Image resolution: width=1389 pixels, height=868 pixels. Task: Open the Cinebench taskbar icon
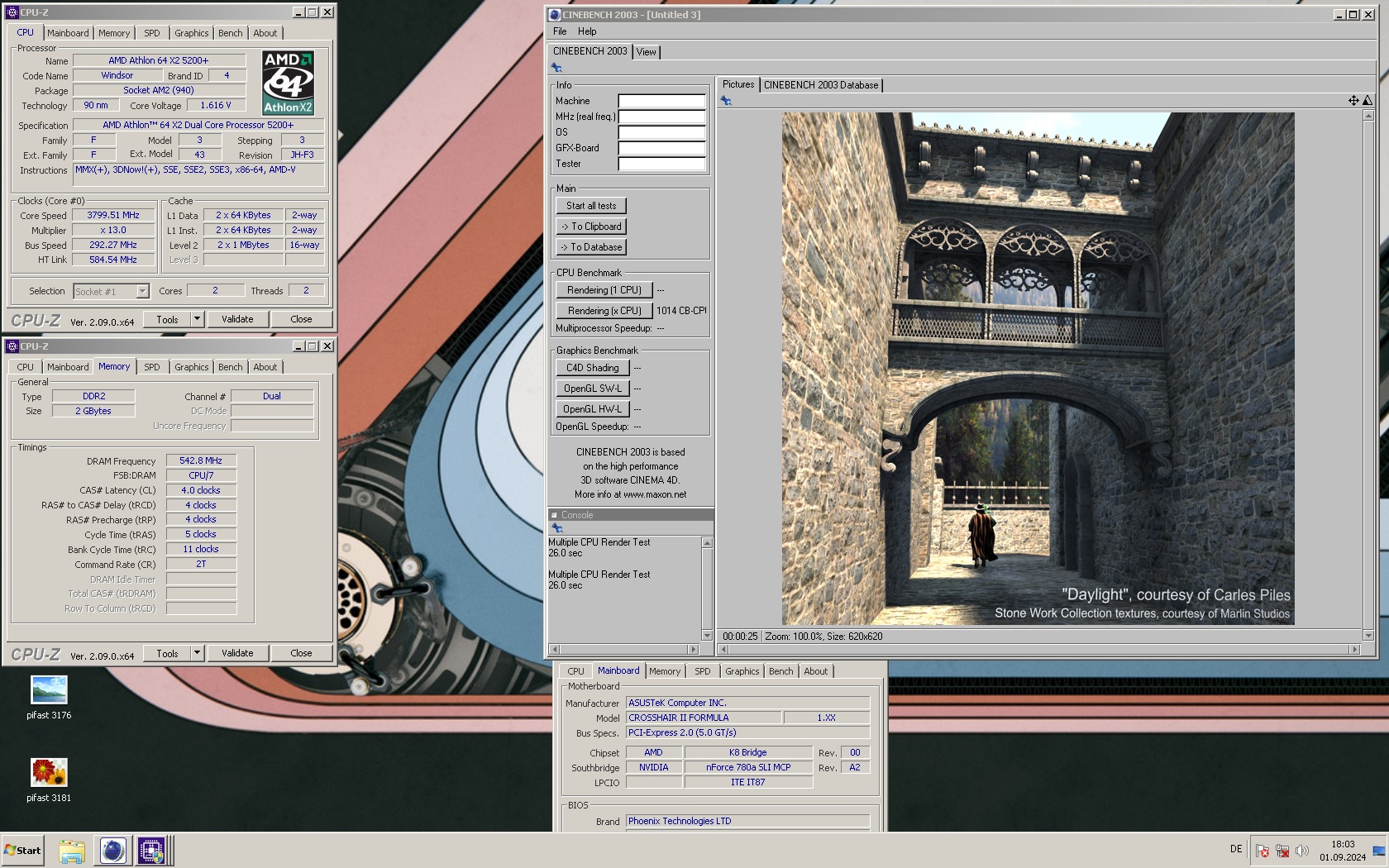click(x=112, y=851)
